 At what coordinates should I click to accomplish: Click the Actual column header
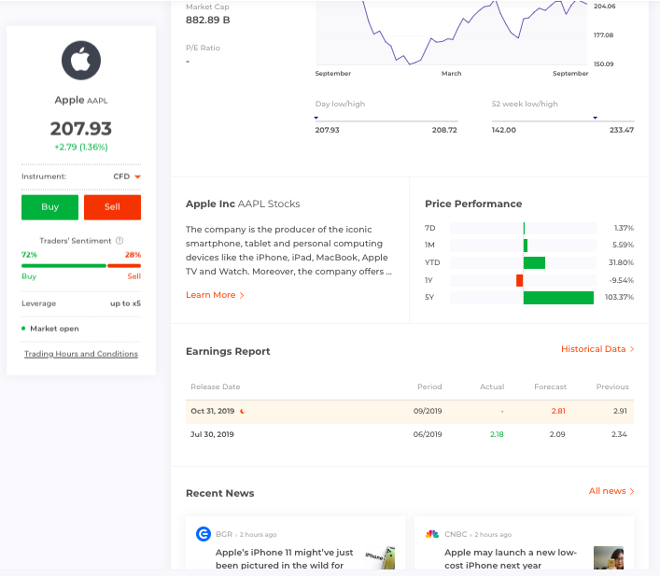492,387
